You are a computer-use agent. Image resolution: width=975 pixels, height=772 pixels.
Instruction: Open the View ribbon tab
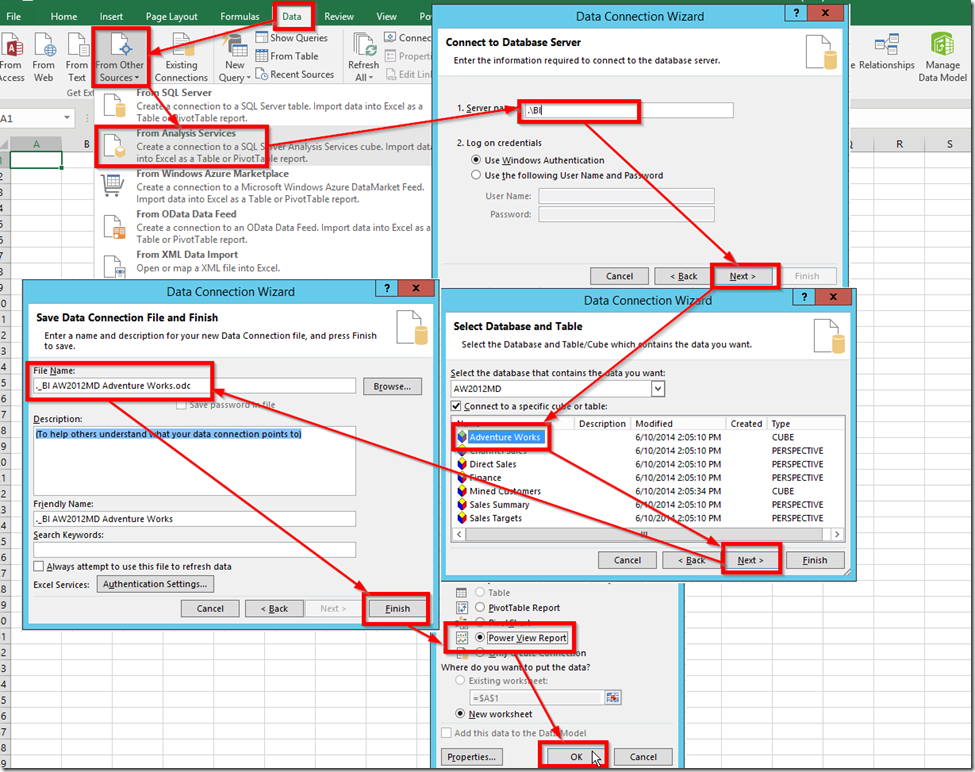coord(386,17)
